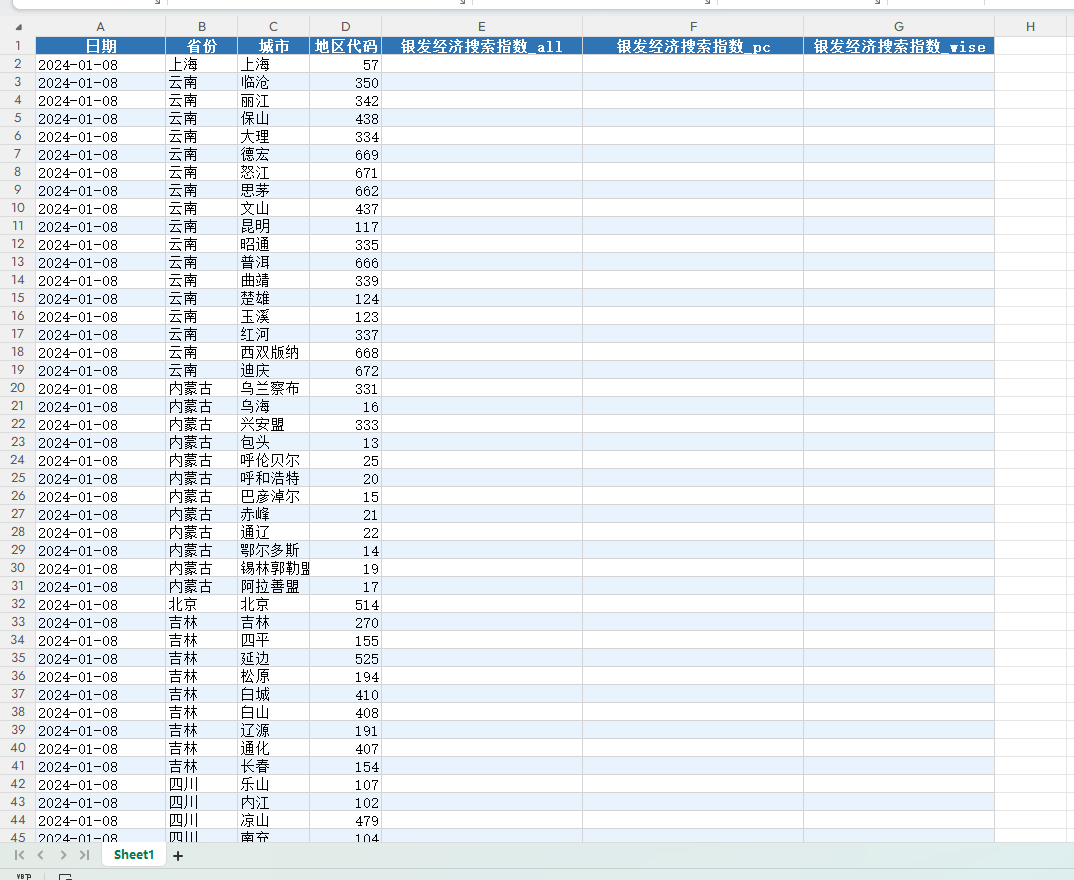This screenshot has width=1074, height=880.
Task: Select the cell containing 呼和浩特
Action: [x=273, y=479]
